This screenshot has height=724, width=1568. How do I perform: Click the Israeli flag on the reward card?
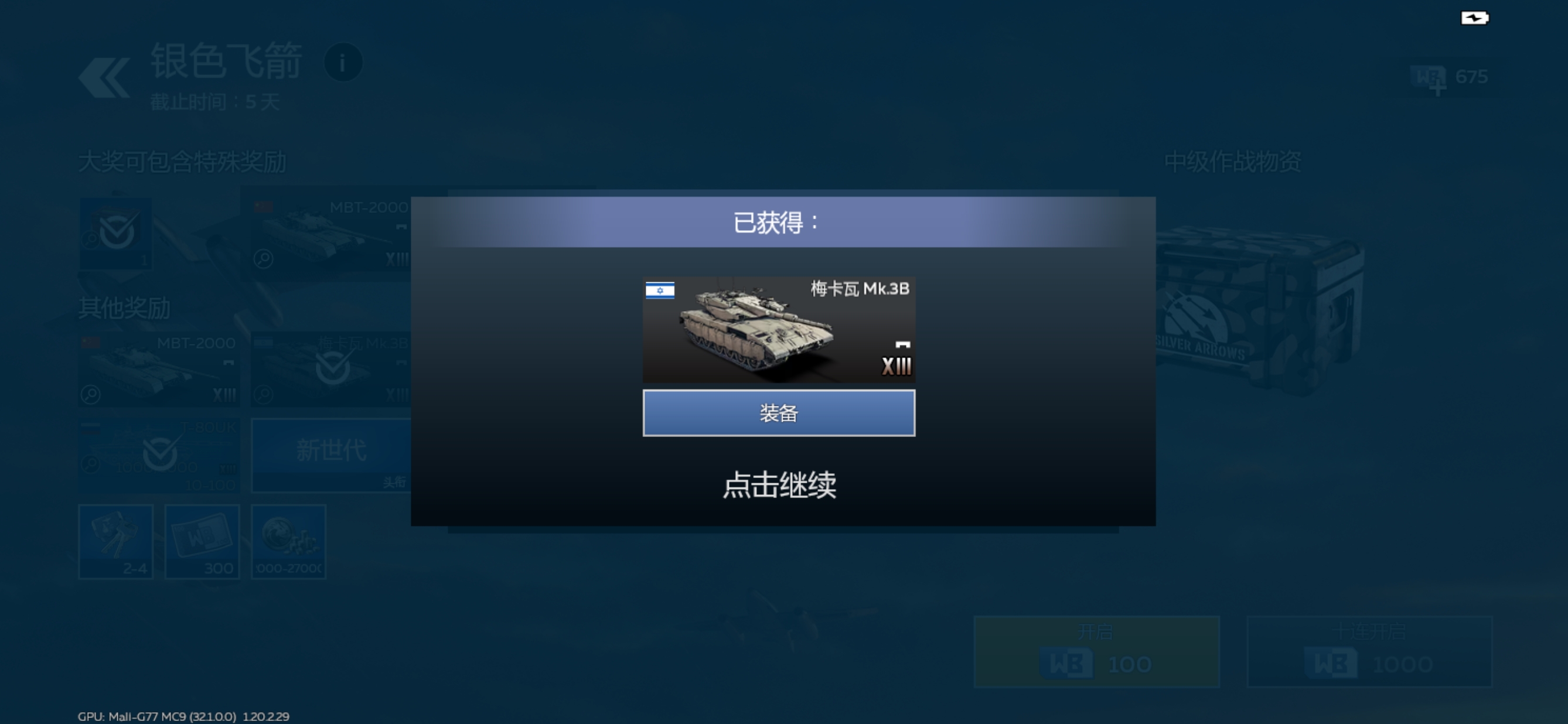click(660, 290)
